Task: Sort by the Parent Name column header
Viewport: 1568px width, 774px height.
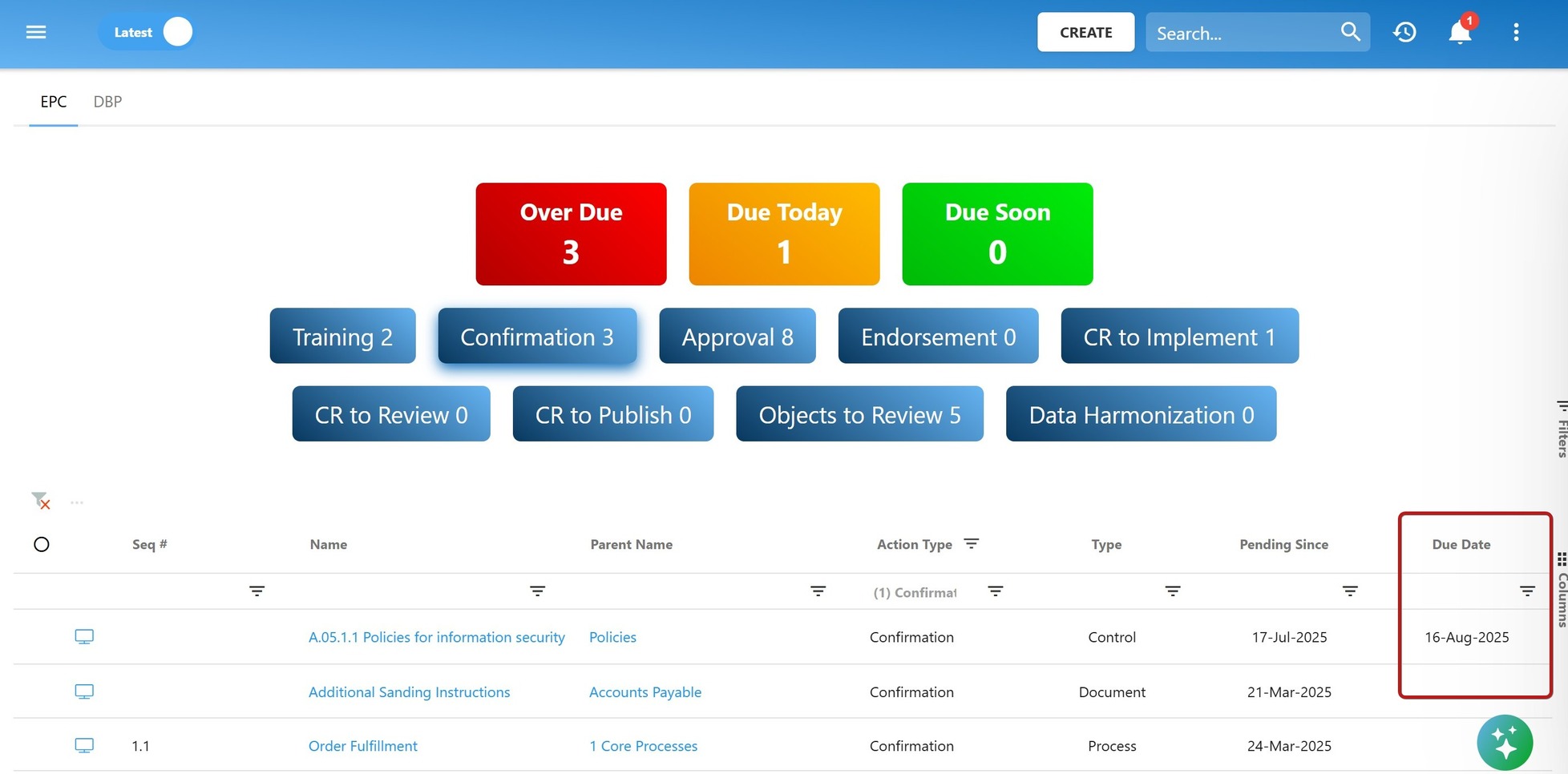Action: tap(632, 544)
